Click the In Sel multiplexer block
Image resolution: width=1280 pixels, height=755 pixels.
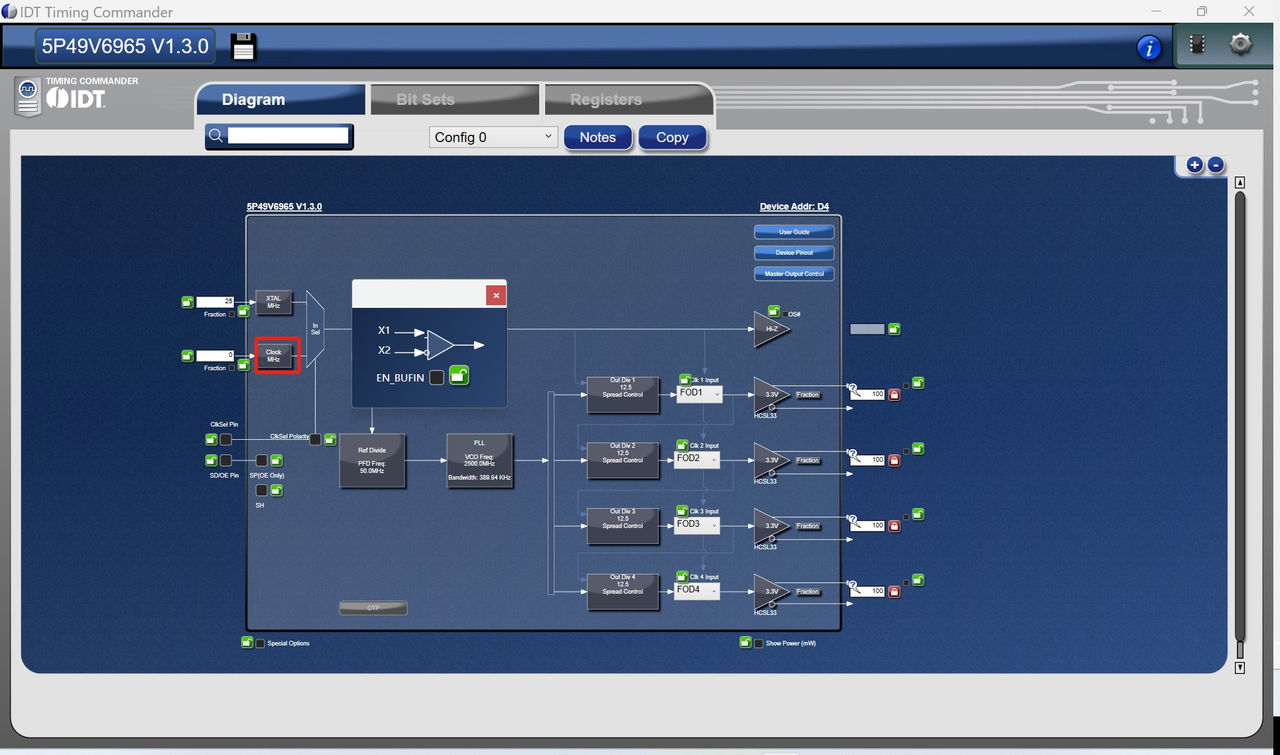[315, 328]
